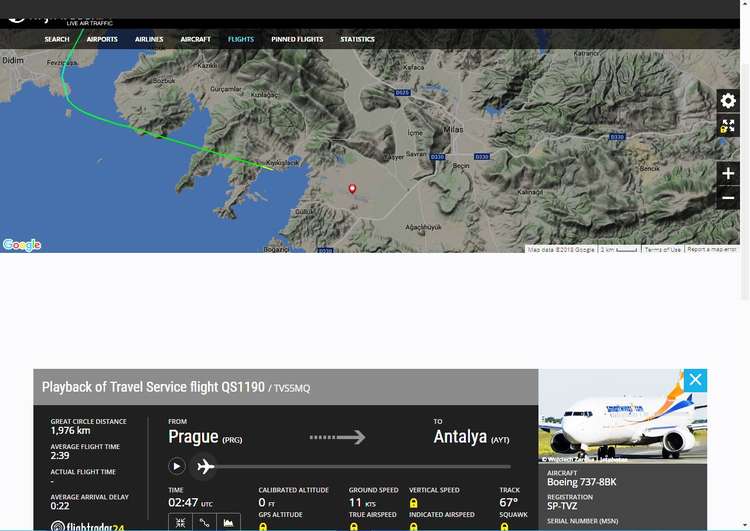Open the Aircraft menu
This screenshot has width=750, height=531.
(196, 39)
